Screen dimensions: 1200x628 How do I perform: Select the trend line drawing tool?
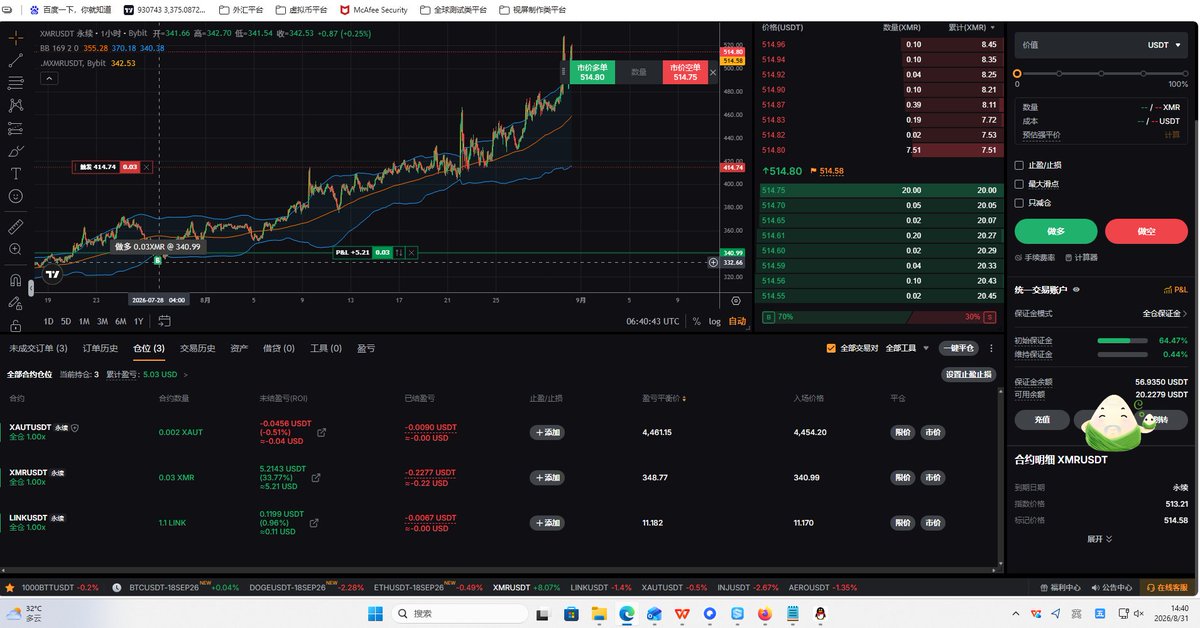click(16, 60)
